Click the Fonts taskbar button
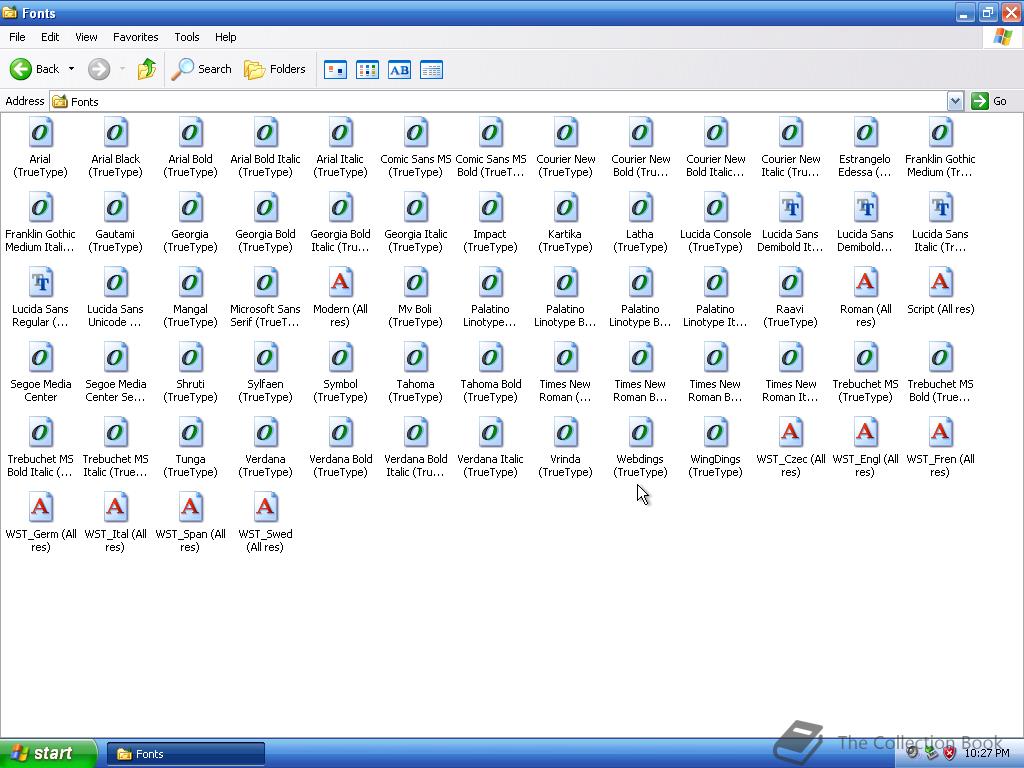This screenshot has height=768, width=1024. 185,754
